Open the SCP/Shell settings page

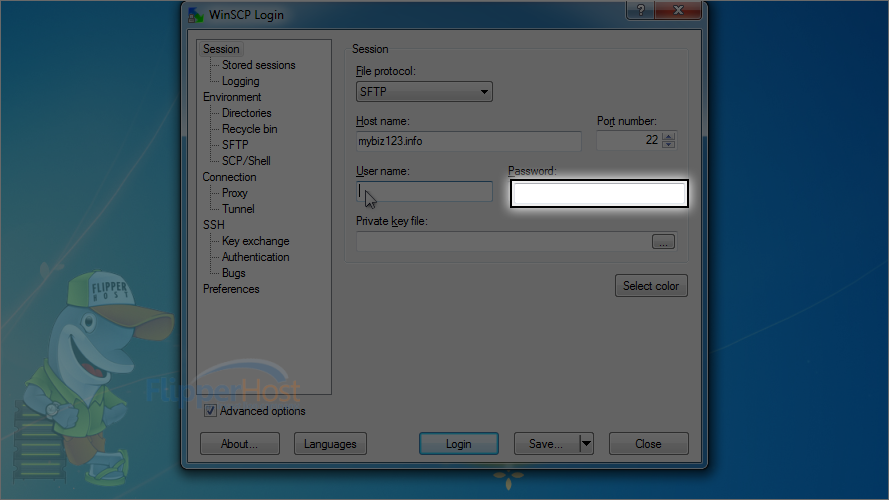click(246, 161)
